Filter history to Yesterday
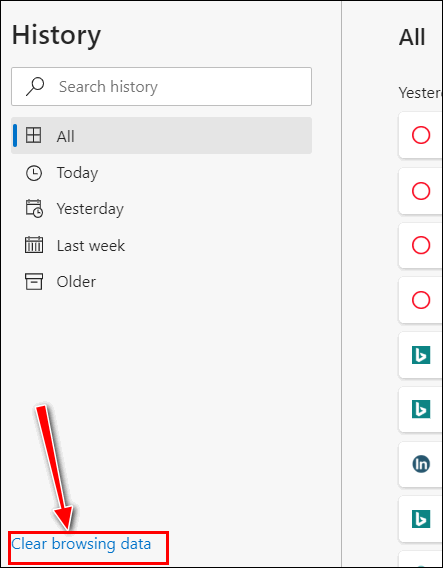Image resolution: width=443 pixels, height=568 pixels. tap(162, 209)
